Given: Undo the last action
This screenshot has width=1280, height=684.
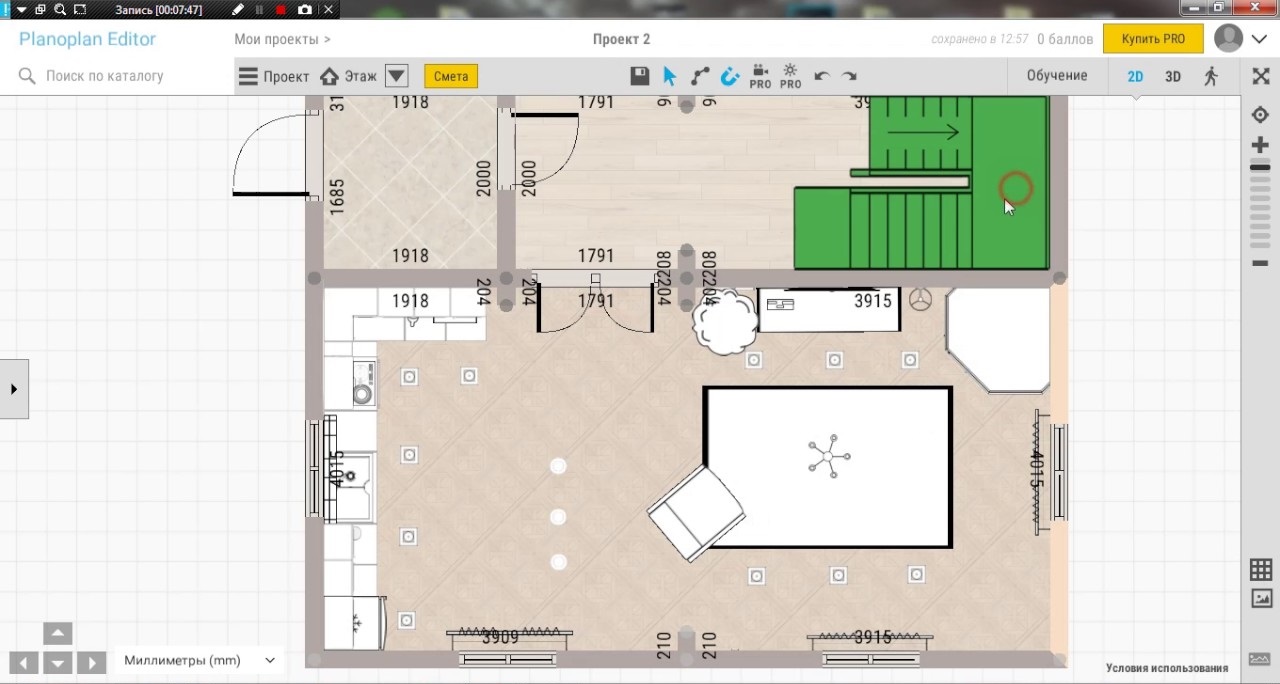Looking at the screenshot, I should (822, 76).
